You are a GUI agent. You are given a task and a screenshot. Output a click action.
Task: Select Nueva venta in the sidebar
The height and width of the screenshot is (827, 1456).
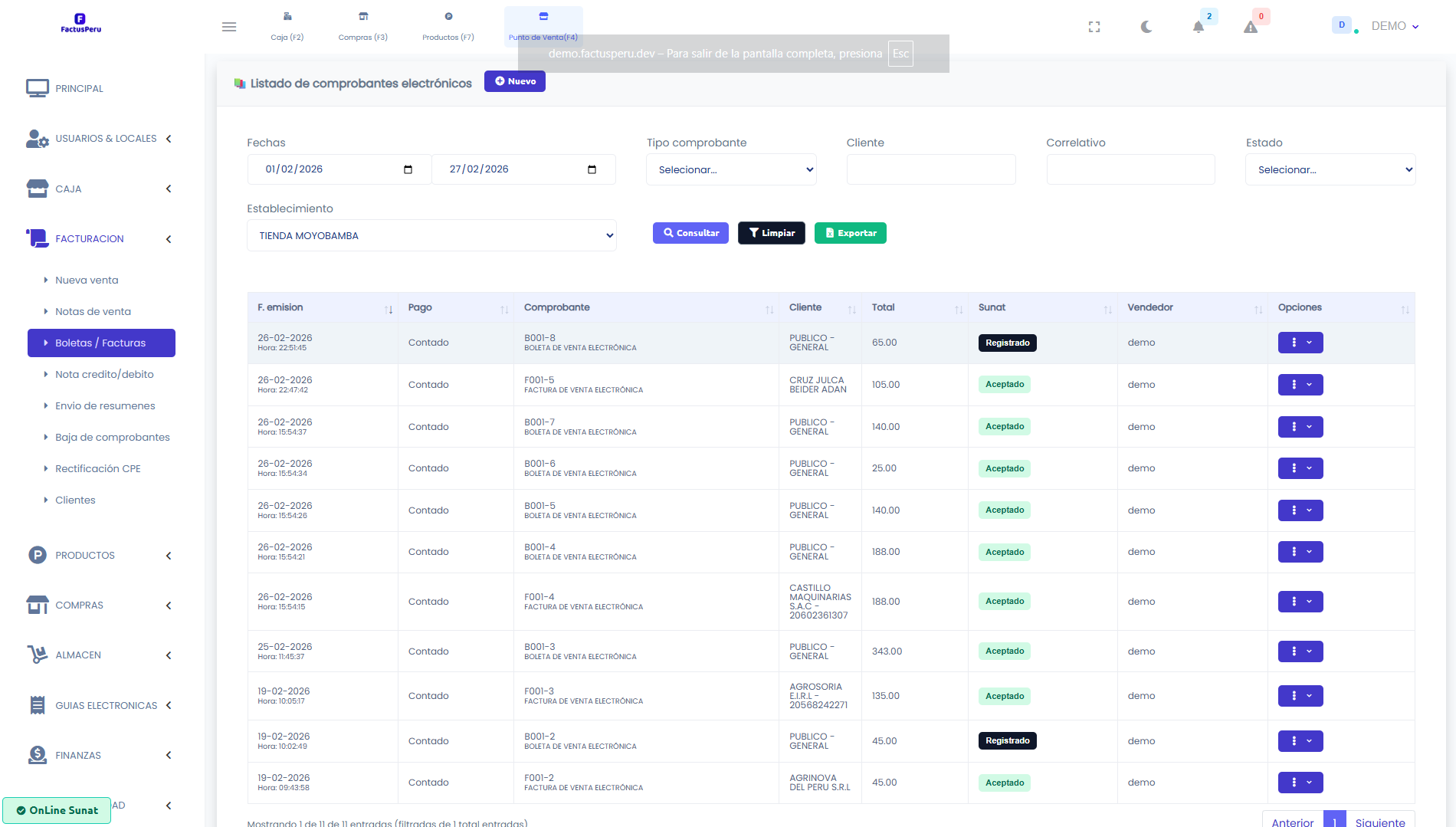pyautogui.click(x=86, y=280)
